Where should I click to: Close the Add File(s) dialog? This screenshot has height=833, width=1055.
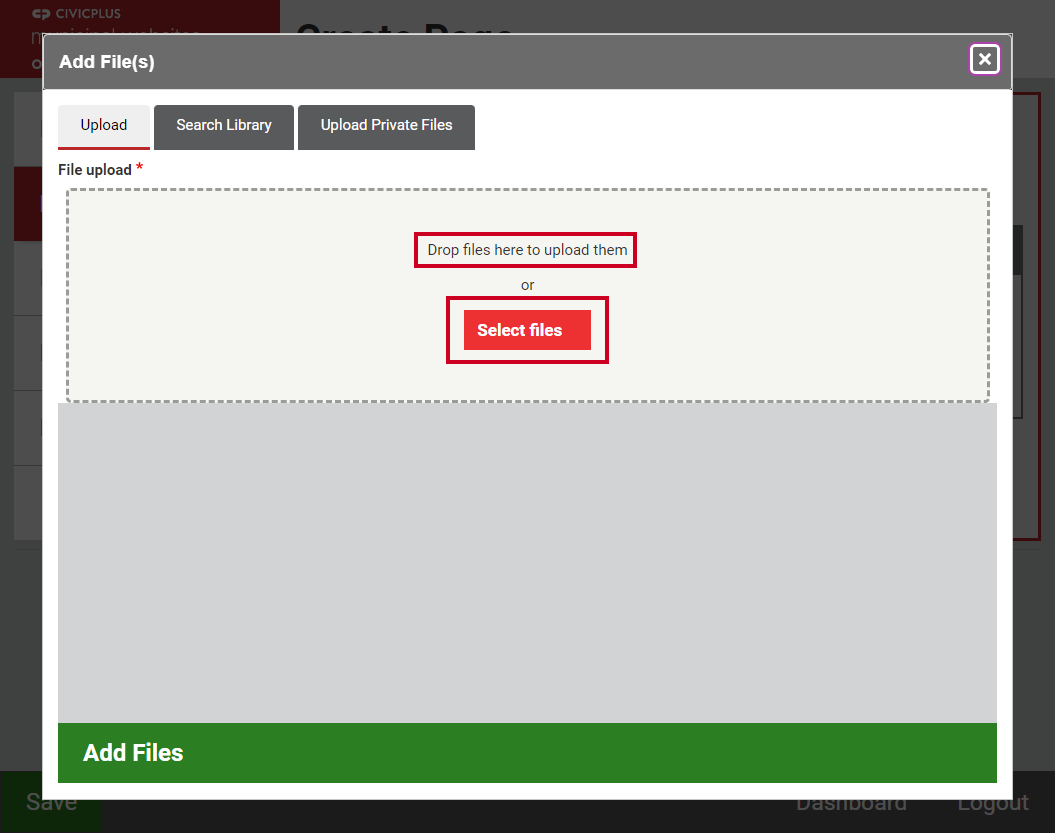point(984,59)
